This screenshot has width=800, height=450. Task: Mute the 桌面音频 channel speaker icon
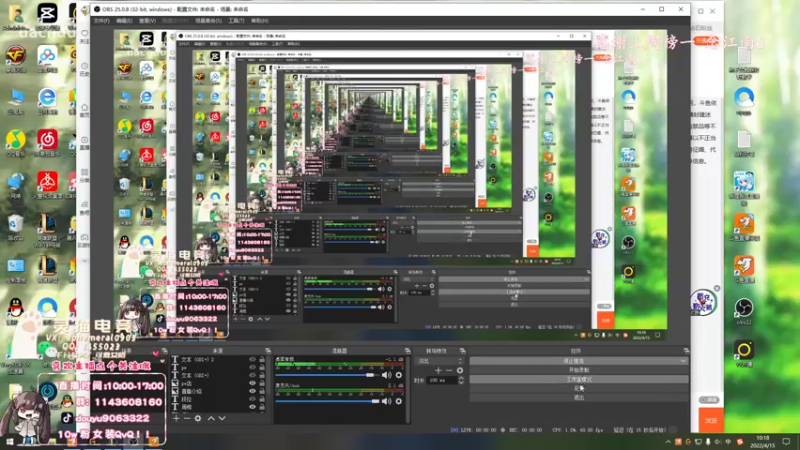(387, 375)
